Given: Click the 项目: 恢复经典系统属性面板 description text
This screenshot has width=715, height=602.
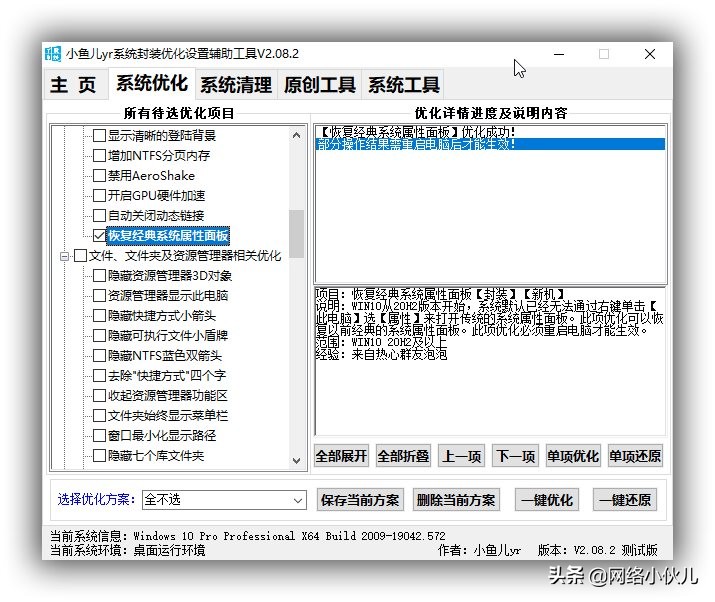Looking at the screenshot, I should 441,294.
